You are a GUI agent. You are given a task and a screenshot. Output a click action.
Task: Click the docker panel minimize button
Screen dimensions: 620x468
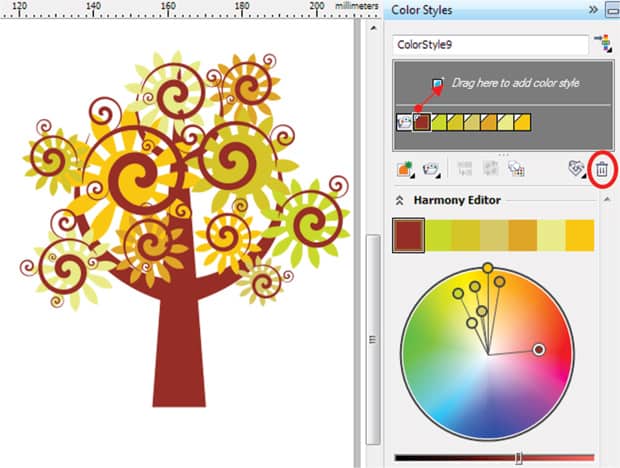[611, 10]
